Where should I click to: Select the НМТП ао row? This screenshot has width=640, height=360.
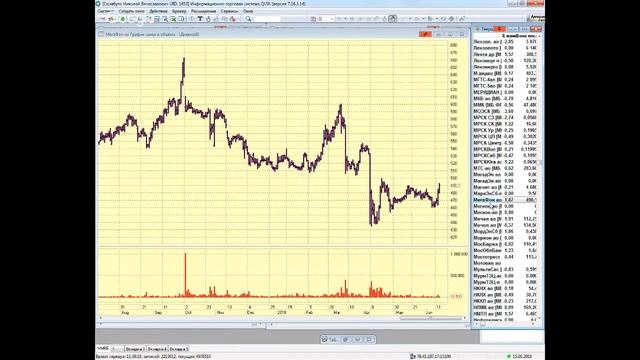click(506, 313)
